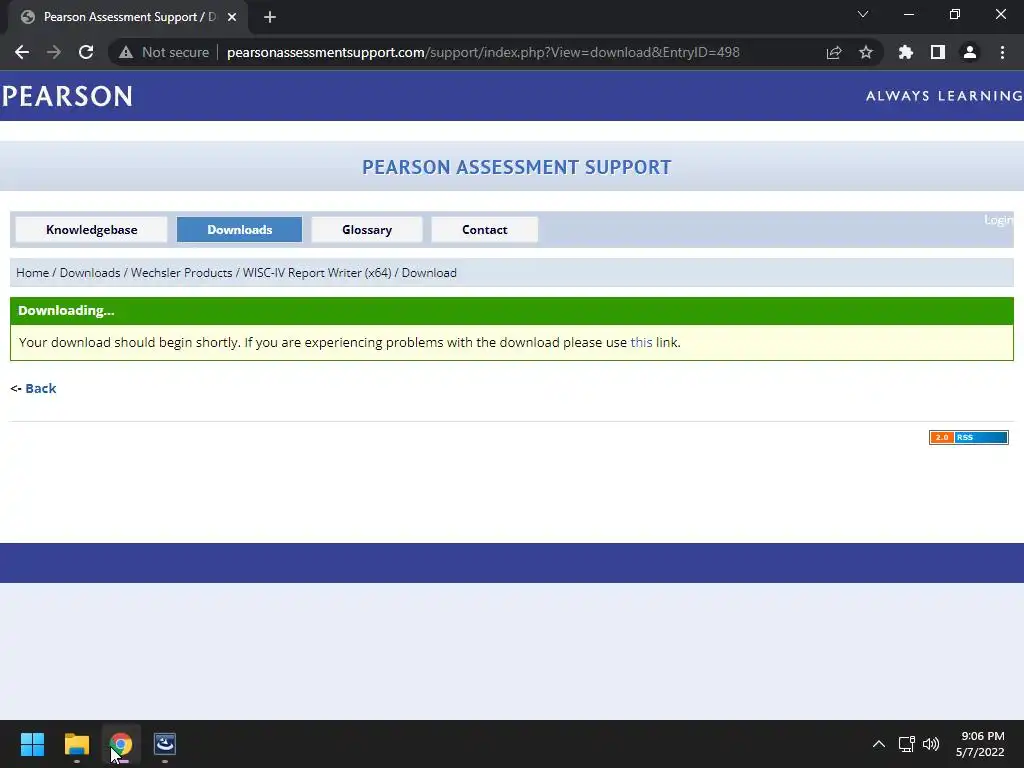Open File Explorer from taskbar
1024x768 pixels.
point(76,744)
